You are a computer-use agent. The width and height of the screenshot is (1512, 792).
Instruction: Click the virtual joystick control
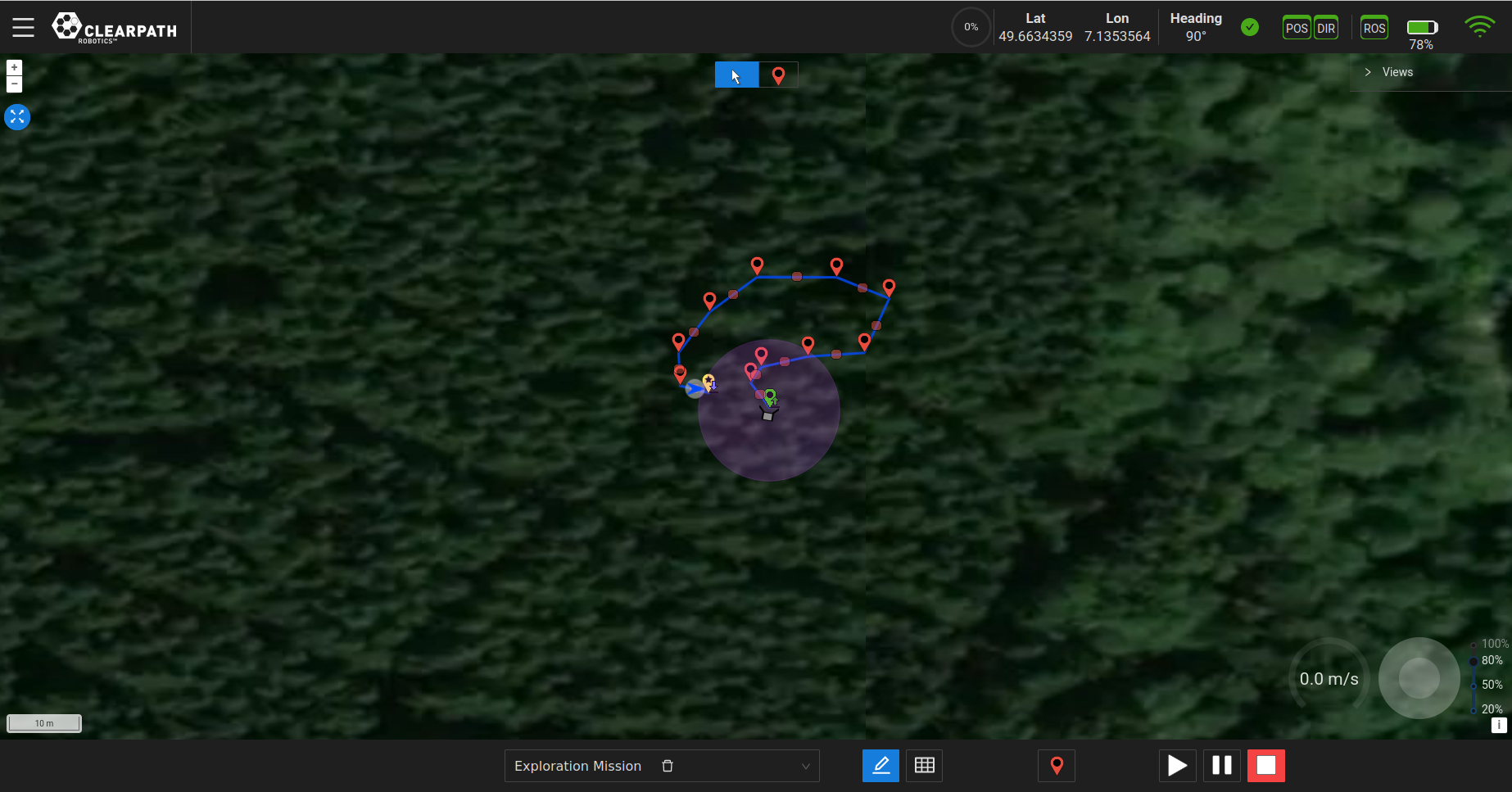(1419, 678)
